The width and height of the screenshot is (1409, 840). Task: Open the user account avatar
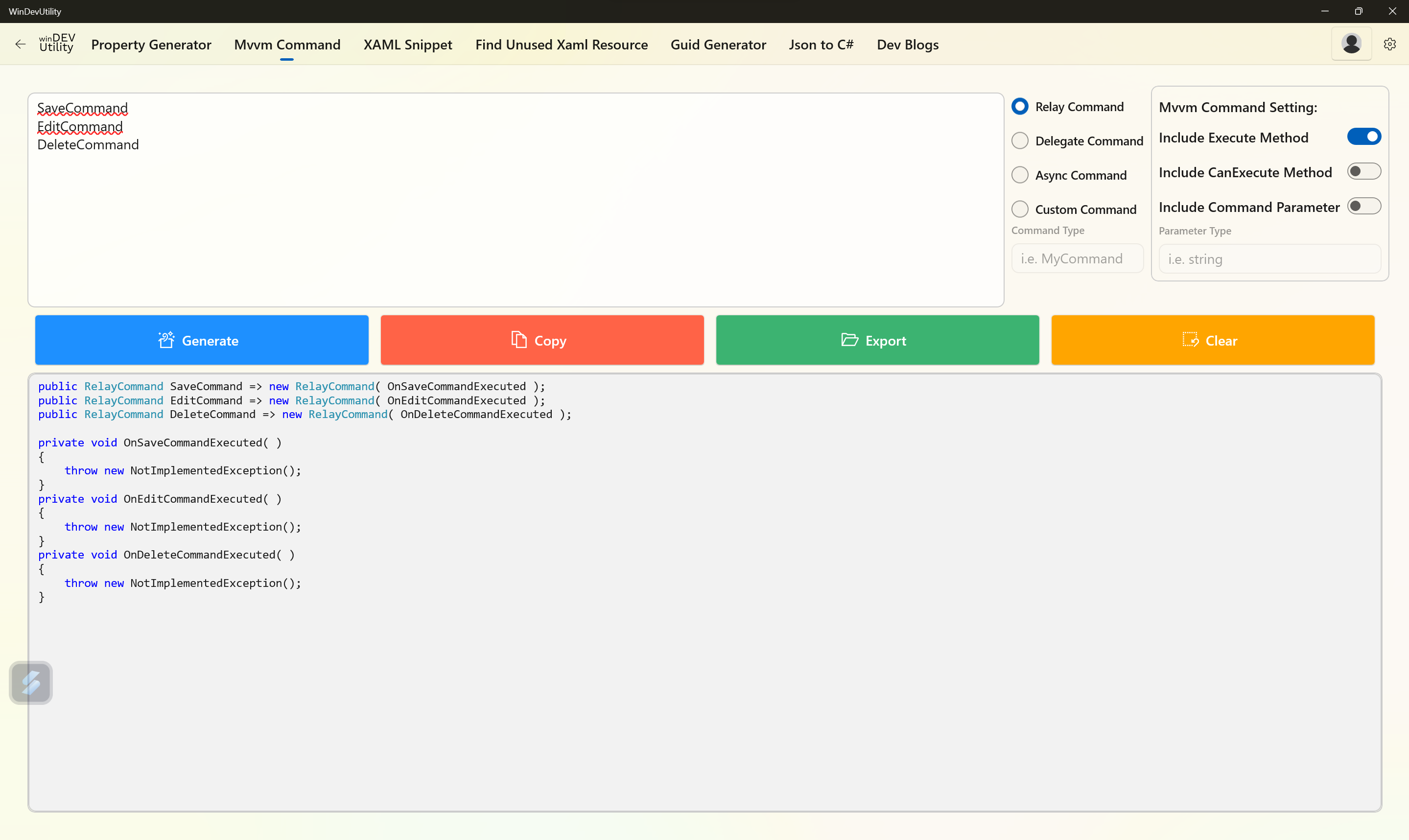point(1351,44)
